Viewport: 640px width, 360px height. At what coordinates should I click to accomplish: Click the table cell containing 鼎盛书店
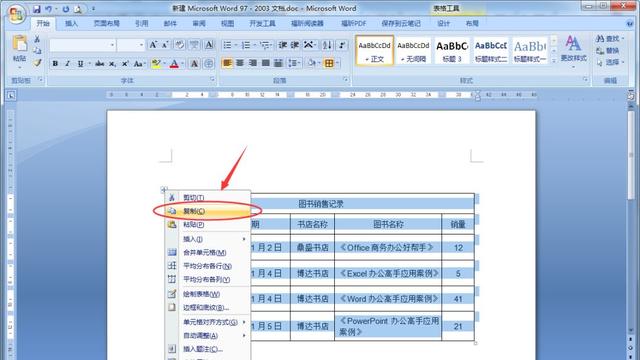coord(312,247)
